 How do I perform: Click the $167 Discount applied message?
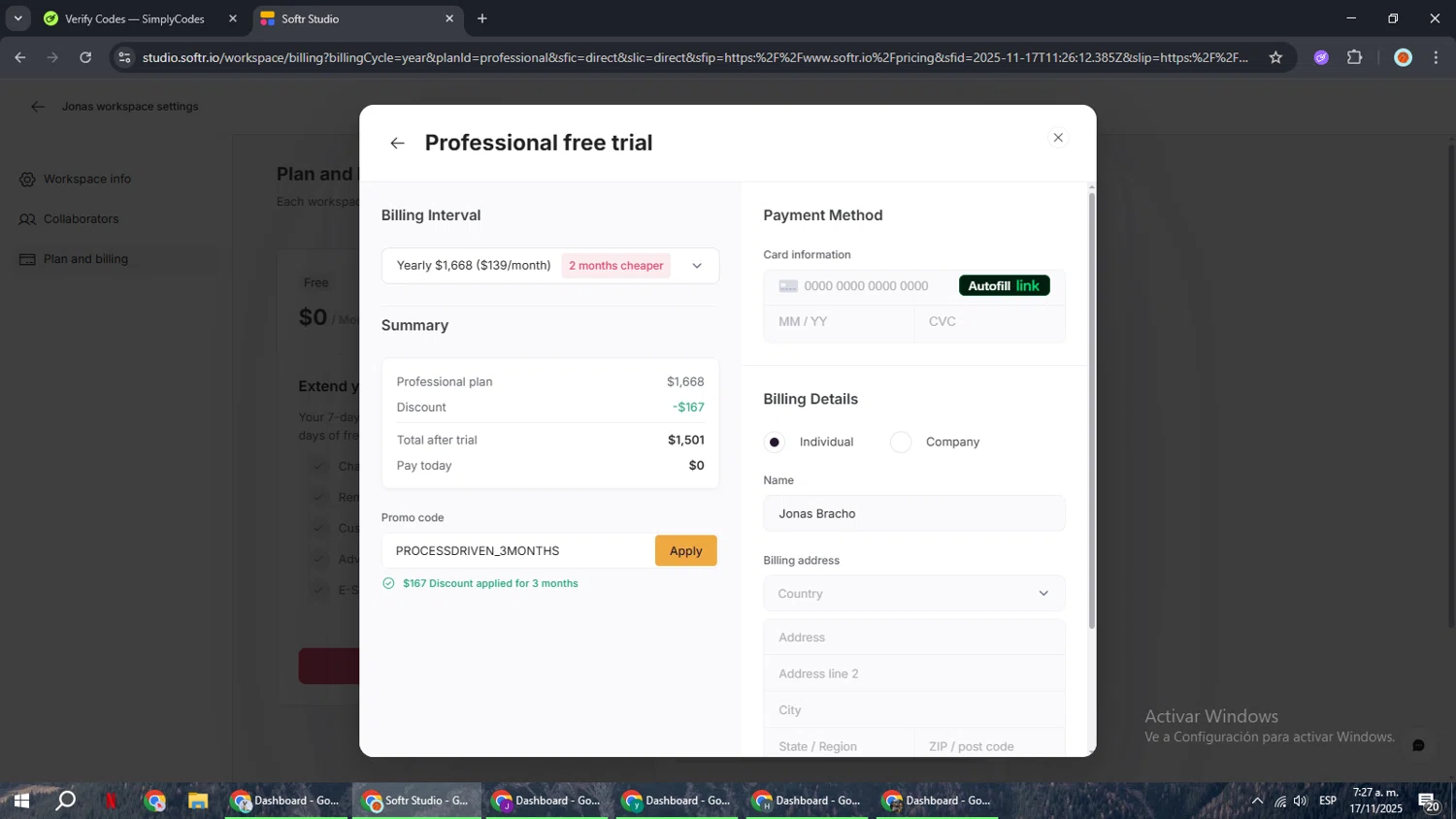click(x=490, y=583)
